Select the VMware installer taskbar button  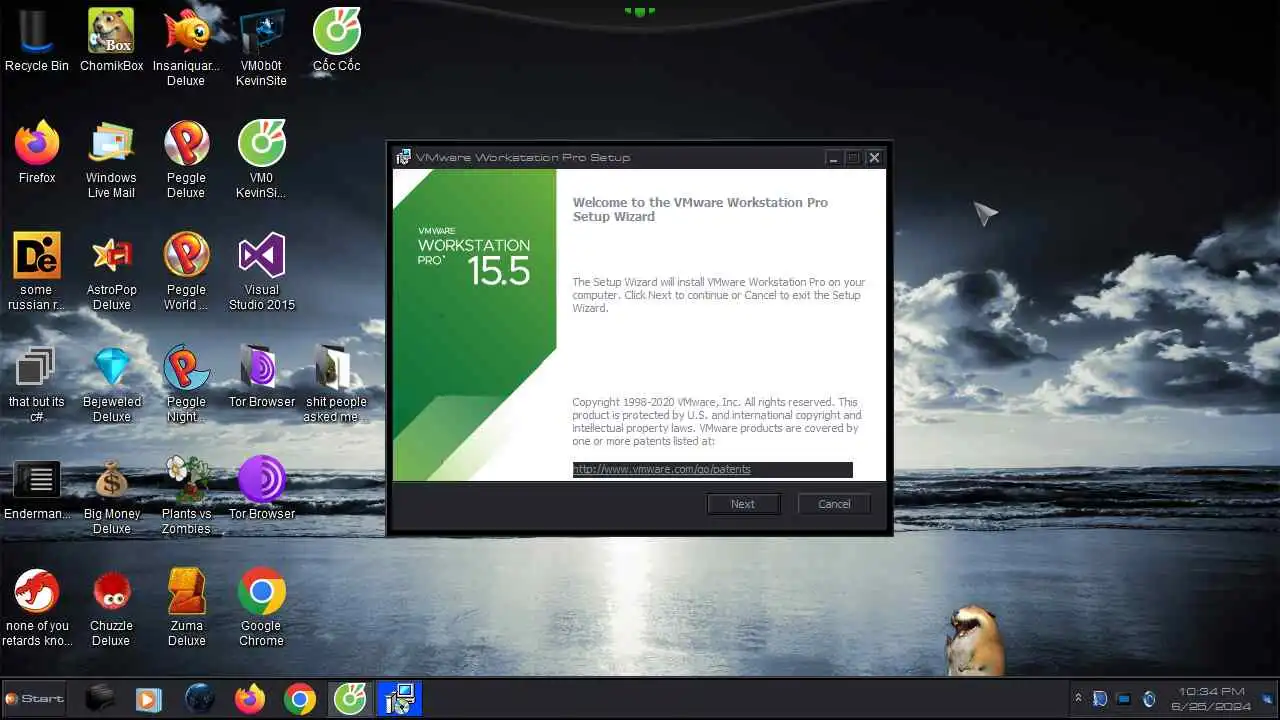pyautogui.click(x=399, y=698)
